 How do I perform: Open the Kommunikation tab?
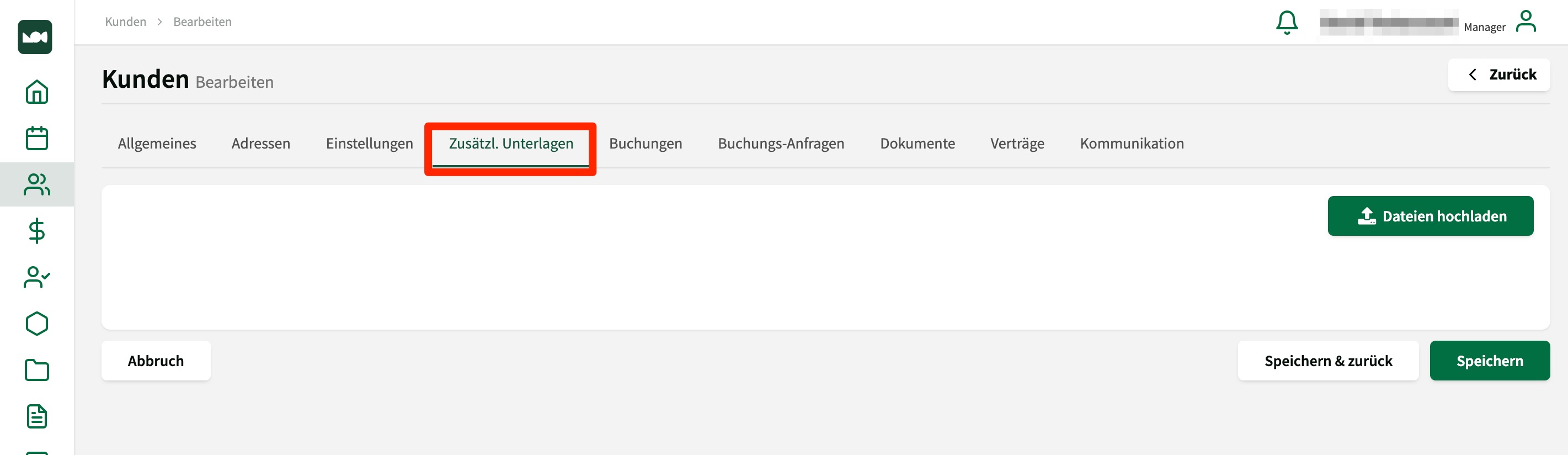coord(1132,144)
